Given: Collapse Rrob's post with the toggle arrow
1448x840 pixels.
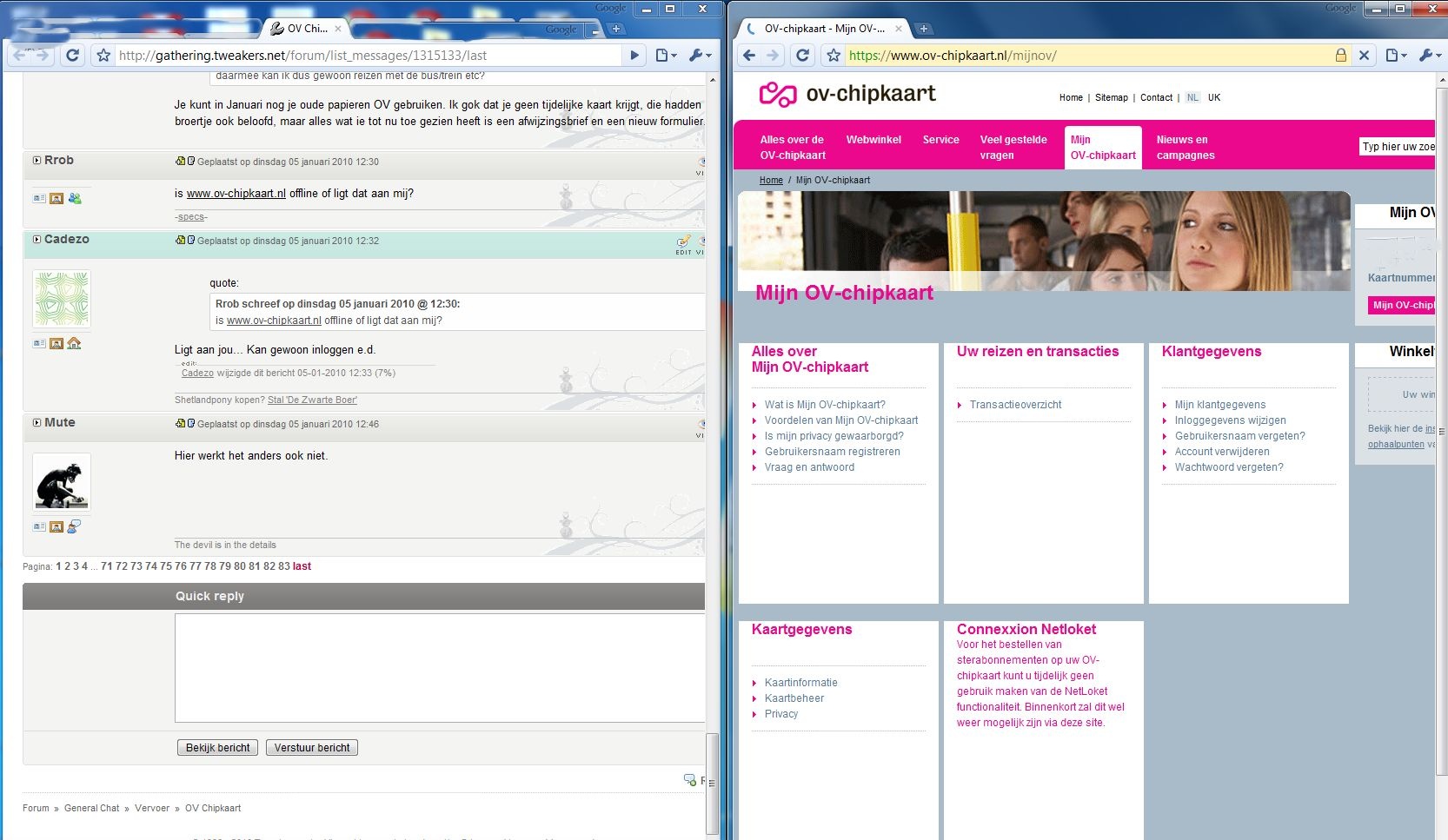Looking at the screenshot, I should 37,161.
